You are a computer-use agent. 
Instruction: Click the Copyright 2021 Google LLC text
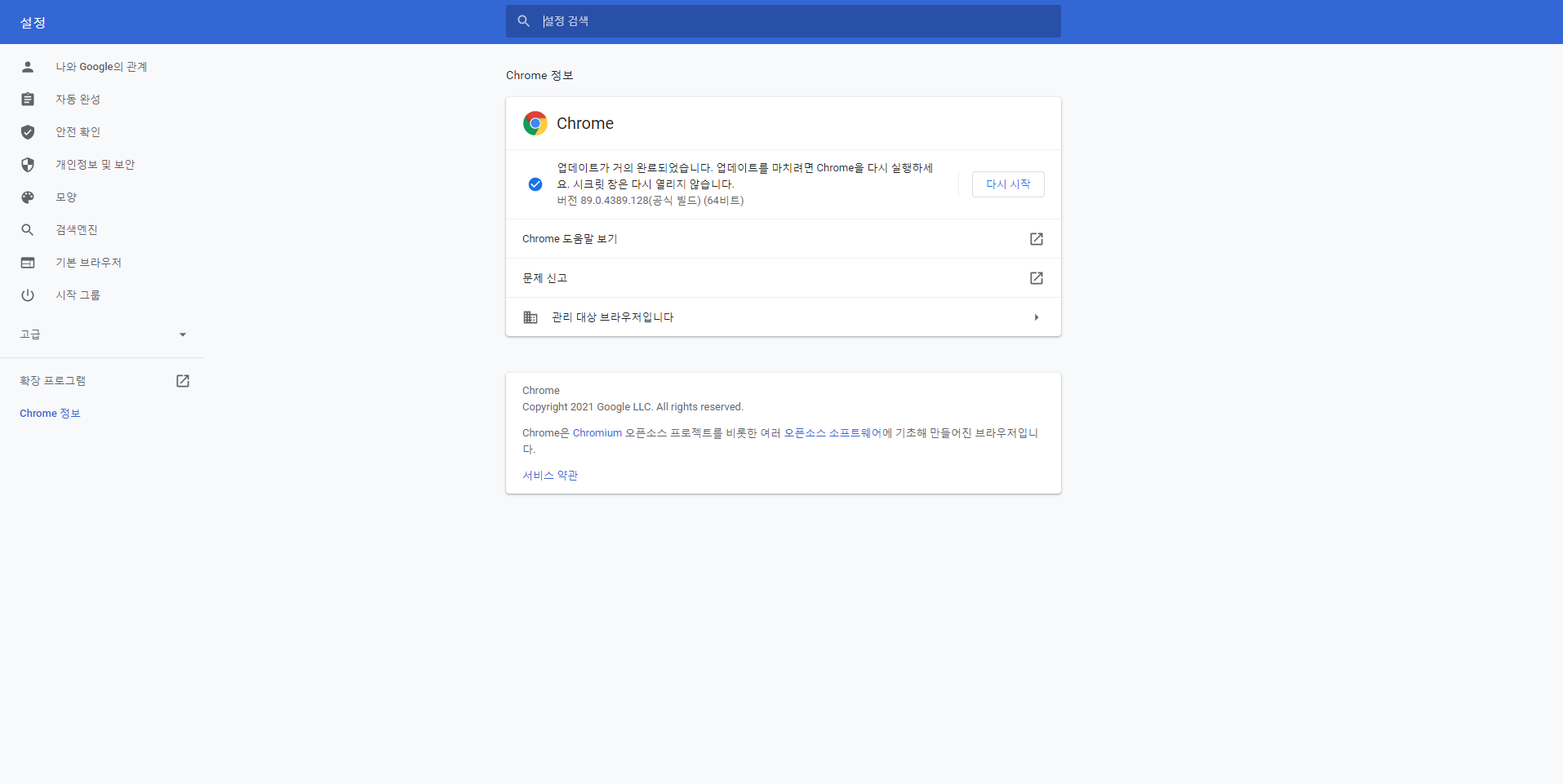(x=633, y=407)
